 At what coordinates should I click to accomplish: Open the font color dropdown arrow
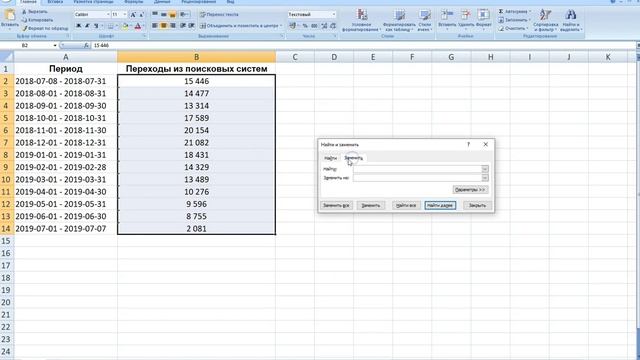(143, 26)
